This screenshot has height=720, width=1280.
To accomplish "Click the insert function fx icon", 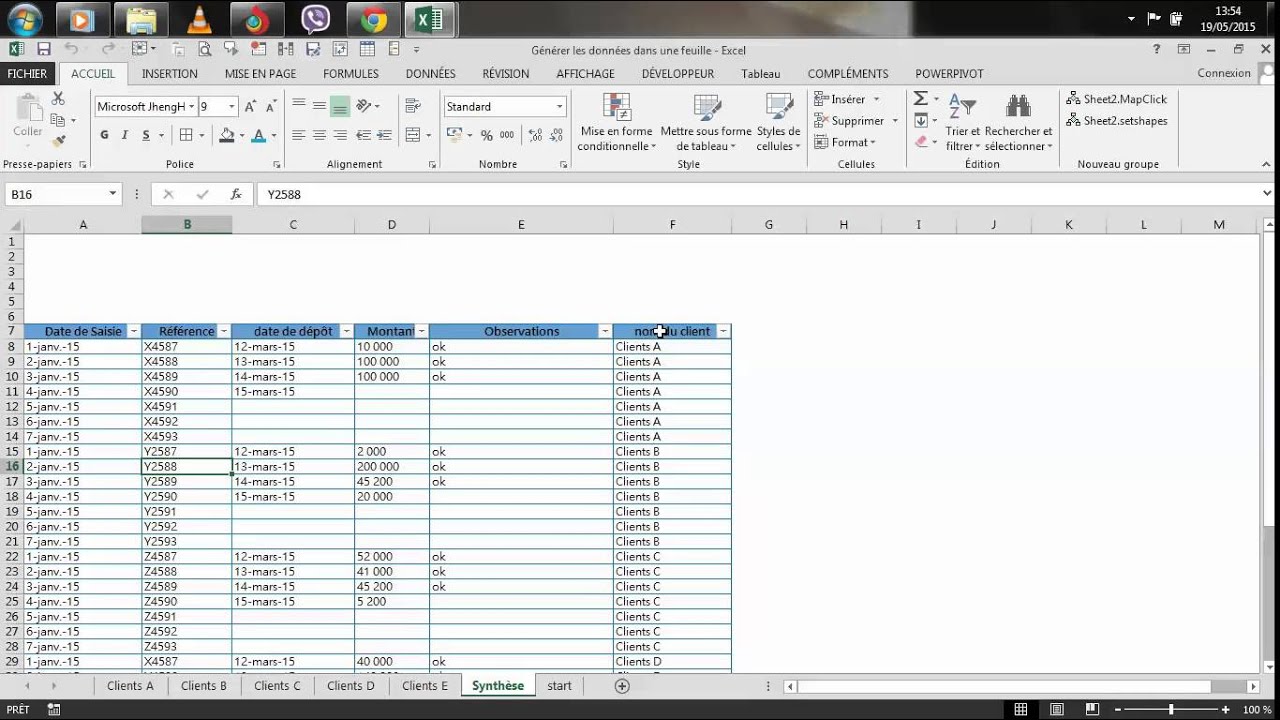I will tap(236, 194).
